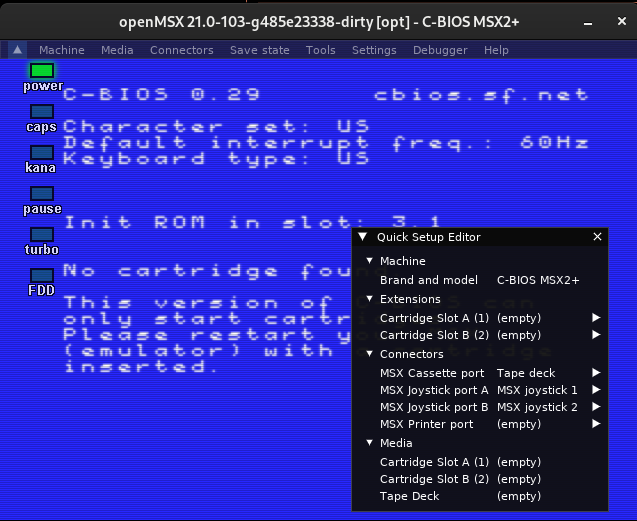Open MSX Cassette port options arrow
637x521 pixels.
tap(596, 373)
